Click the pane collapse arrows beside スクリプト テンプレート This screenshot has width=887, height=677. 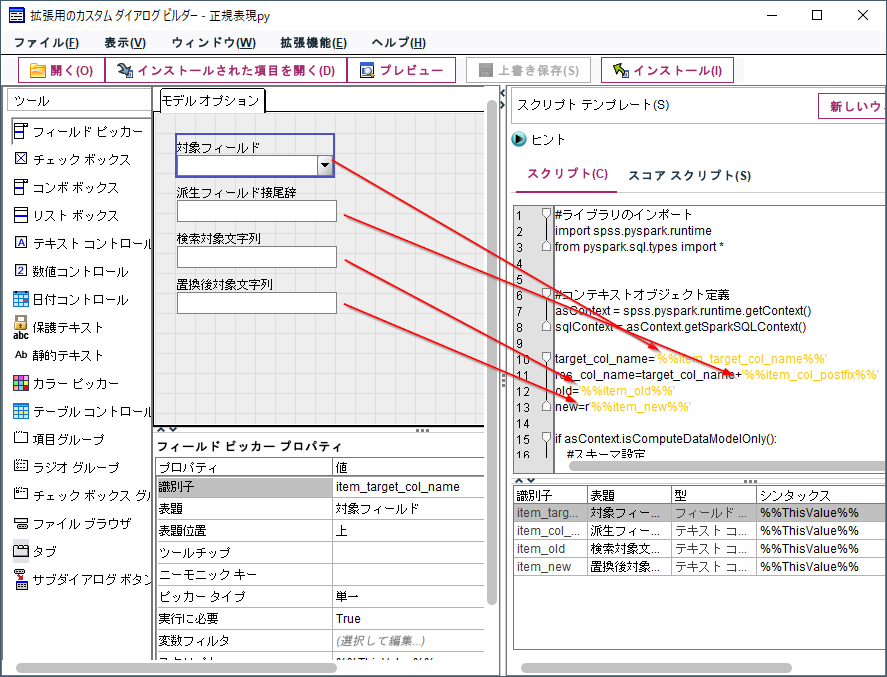point(502,98)
